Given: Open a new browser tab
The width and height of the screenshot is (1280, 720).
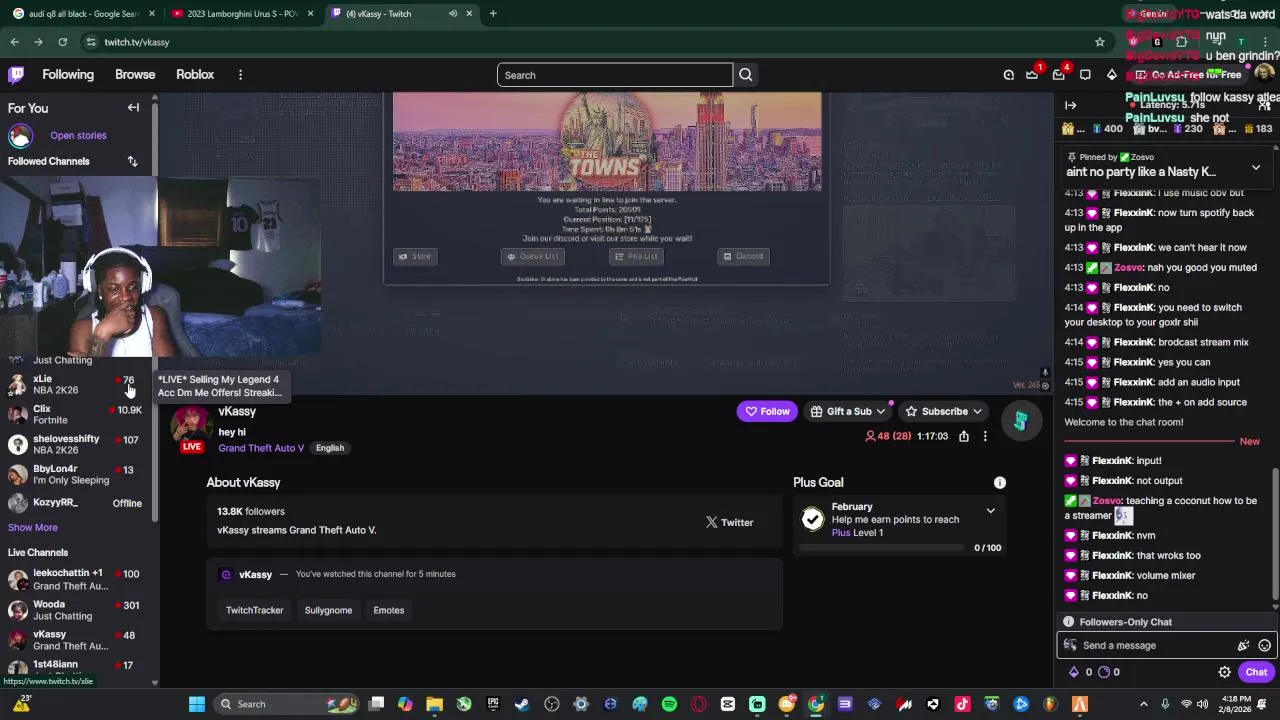Looking at the screenshot, I should coord(493,14).
